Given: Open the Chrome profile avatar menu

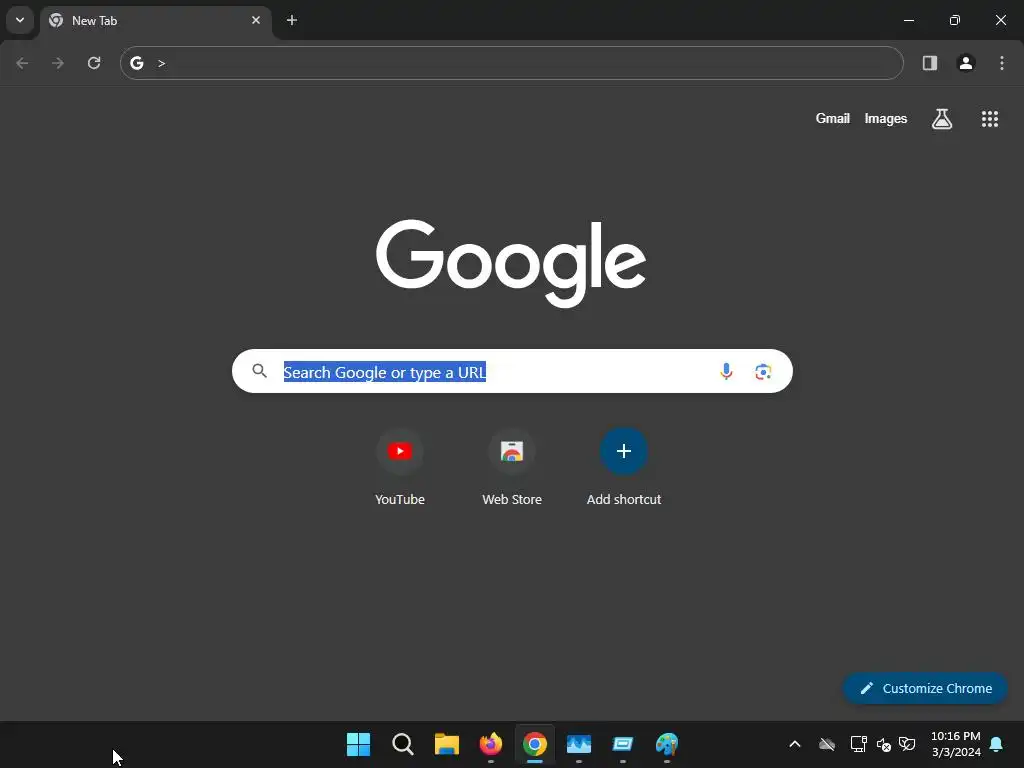Looking at the screenshot, I should pos(966,63).
